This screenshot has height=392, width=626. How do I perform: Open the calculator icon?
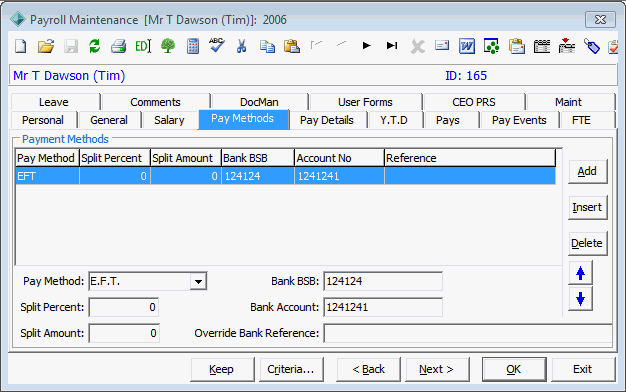click(193, 46)
